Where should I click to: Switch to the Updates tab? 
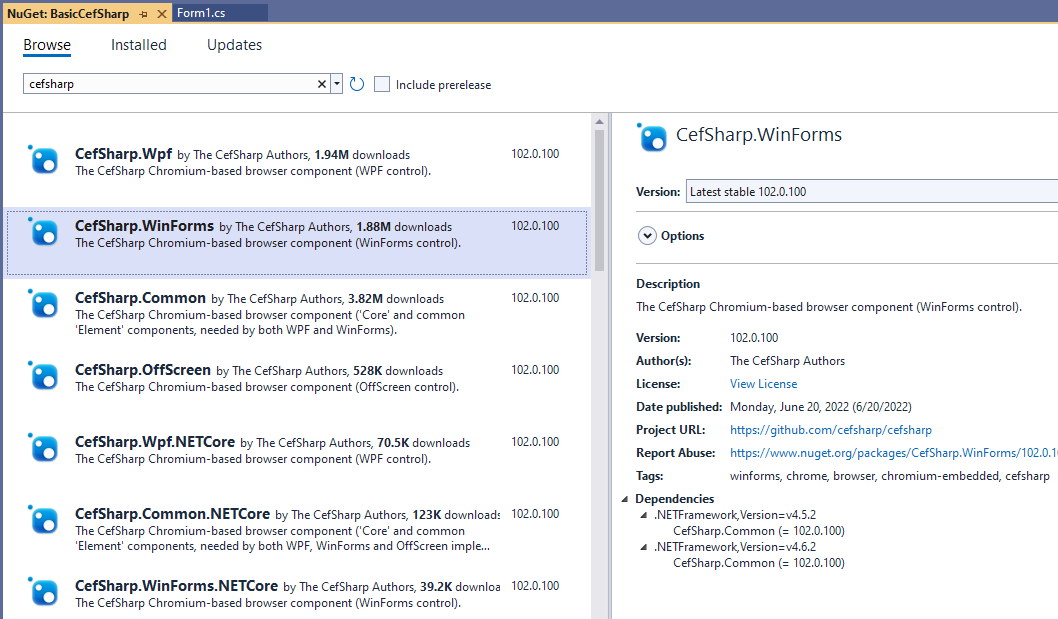pos(234,45)
